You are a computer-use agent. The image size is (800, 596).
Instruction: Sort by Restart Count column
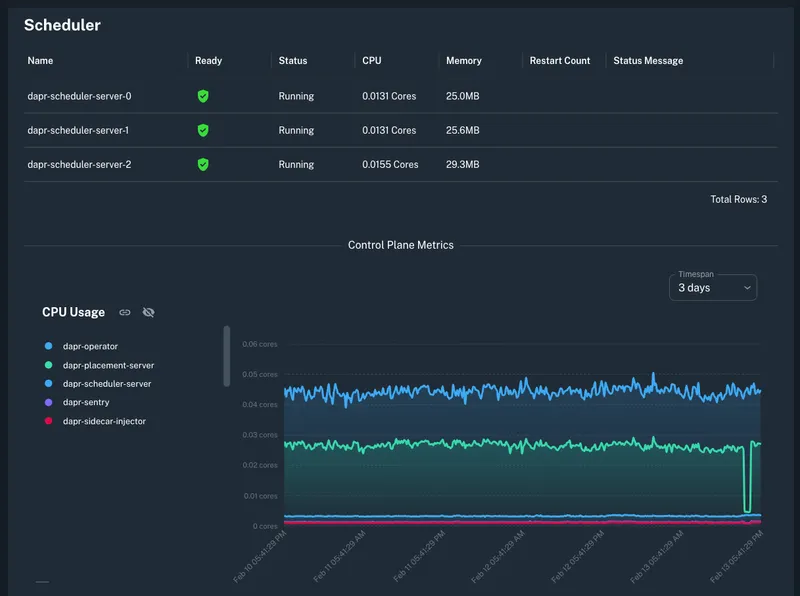click(x=560, y=61)
